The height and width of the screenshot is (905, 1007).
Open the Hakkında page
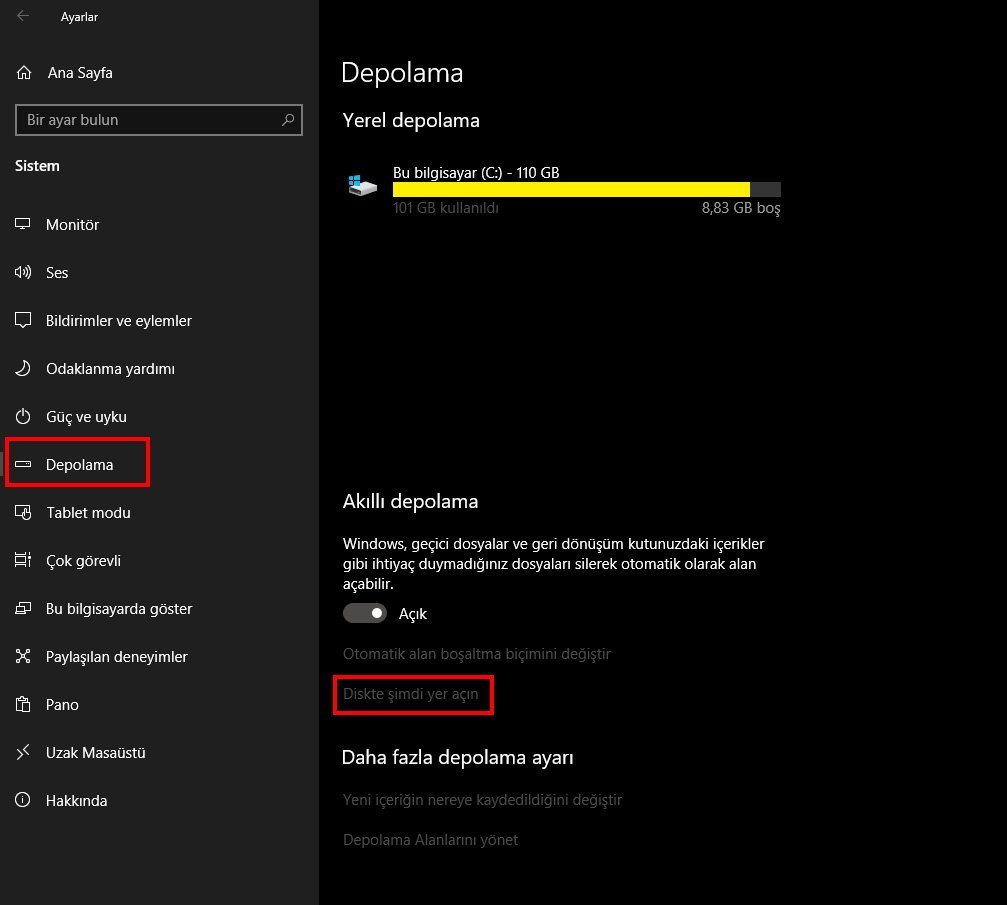click(x=76, y=801)
